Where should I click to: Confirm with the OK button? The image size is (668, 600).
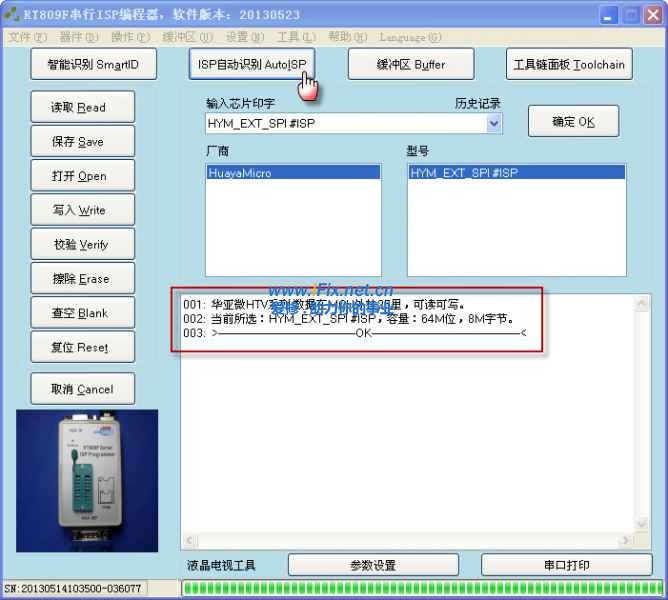click(573, 122)
